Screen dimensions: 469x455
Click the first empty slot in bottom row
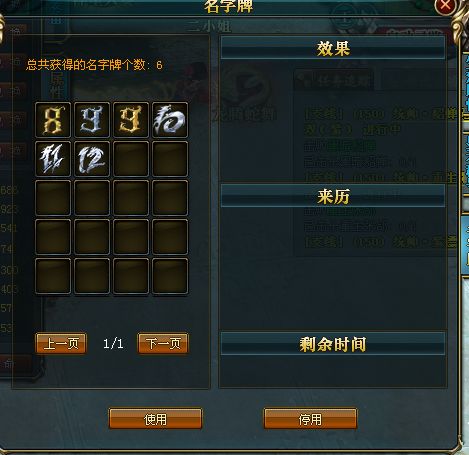coord(53,276)
